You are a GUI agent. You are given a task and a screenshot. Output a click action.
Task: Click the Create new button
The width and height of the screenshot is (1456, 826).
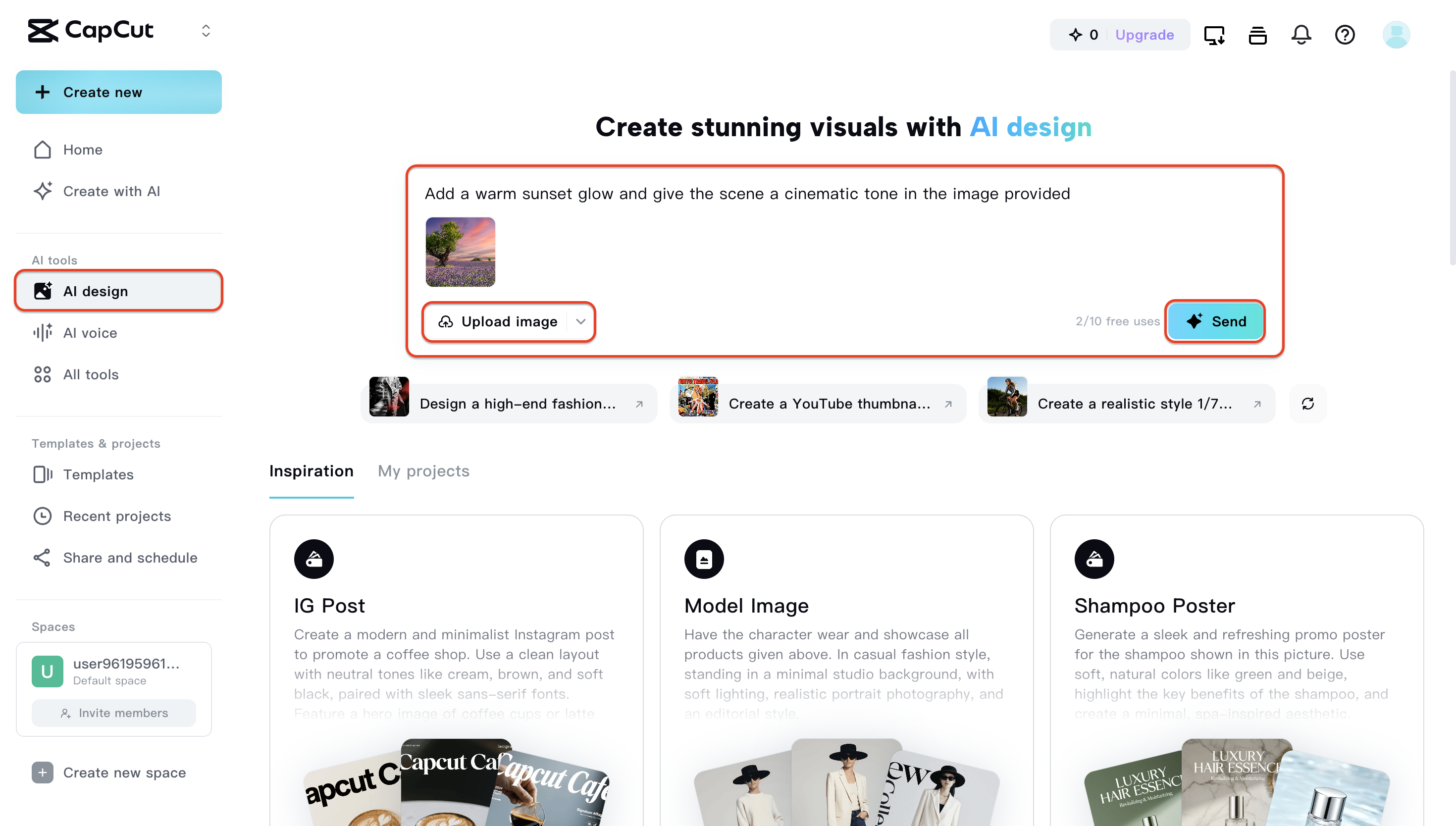coord(118,92)
